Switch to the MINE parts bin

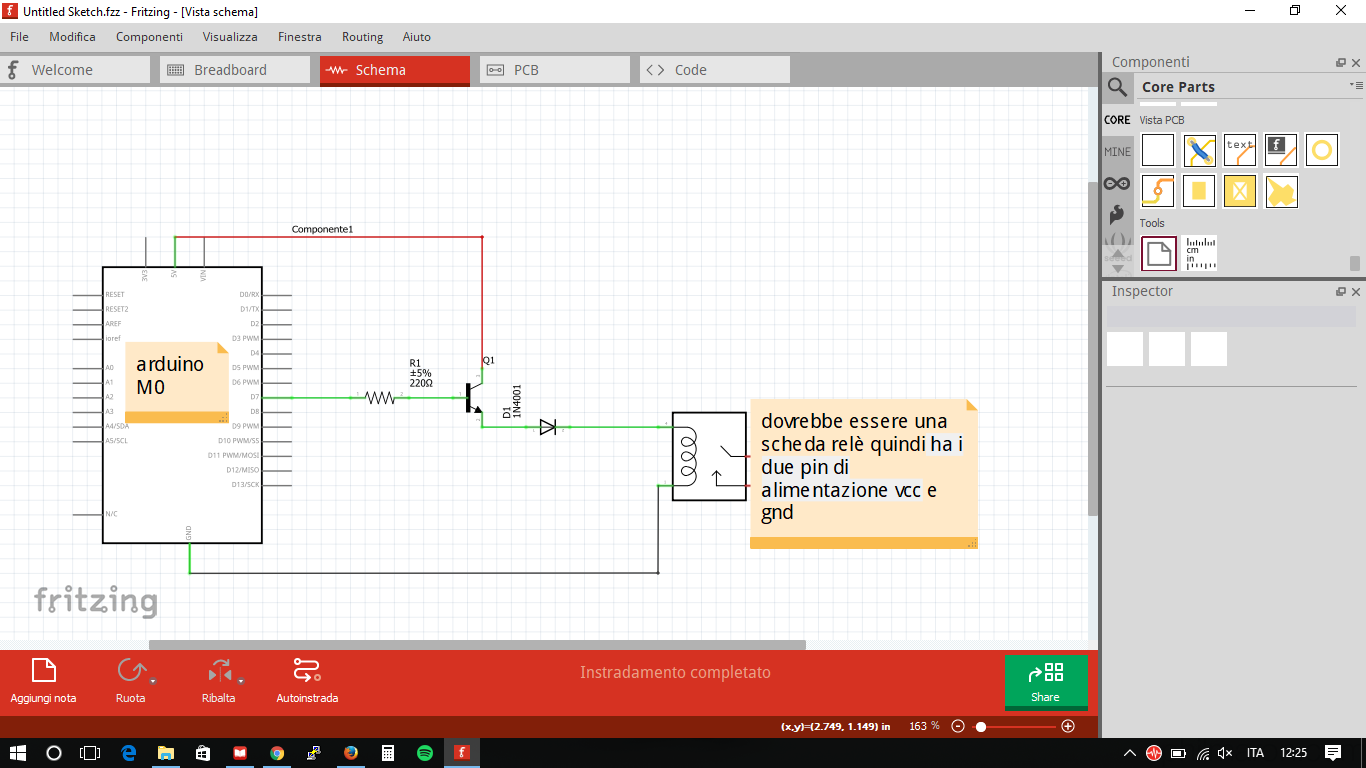pos(1117,152)
